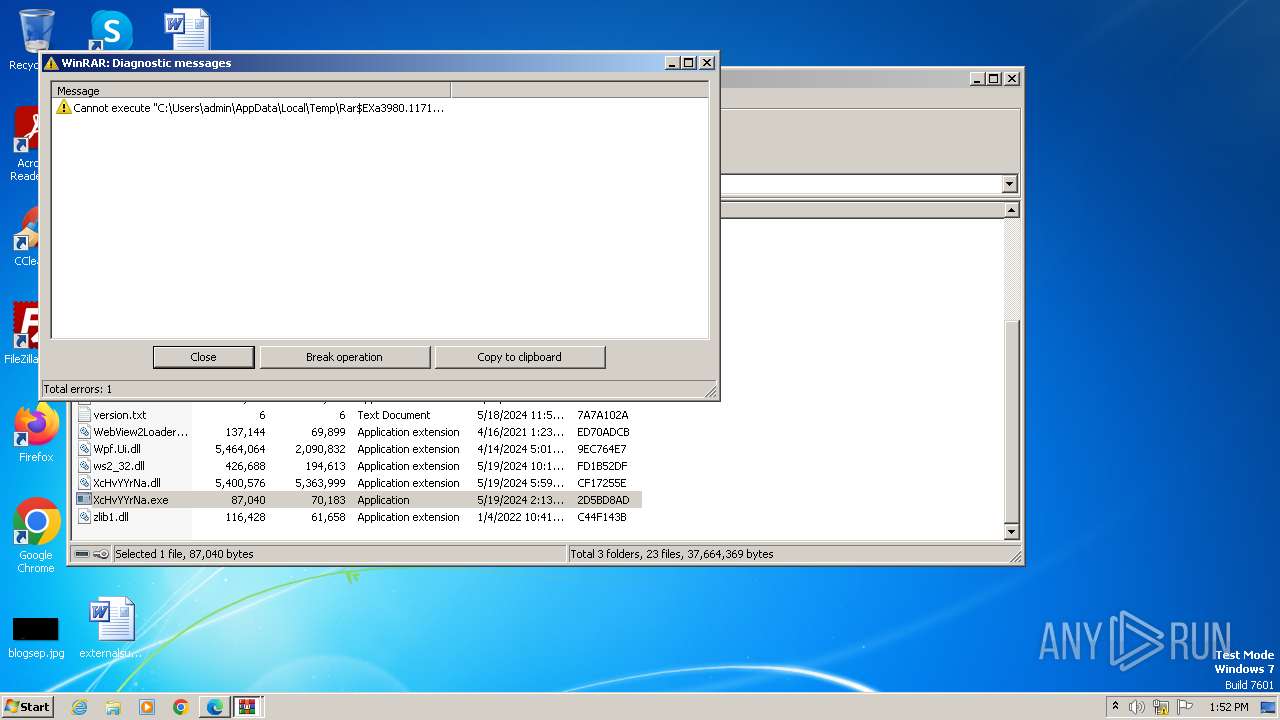Select the WebView2Loader file row
Screen dimensions: 1280x720
[x=359, y=432]
